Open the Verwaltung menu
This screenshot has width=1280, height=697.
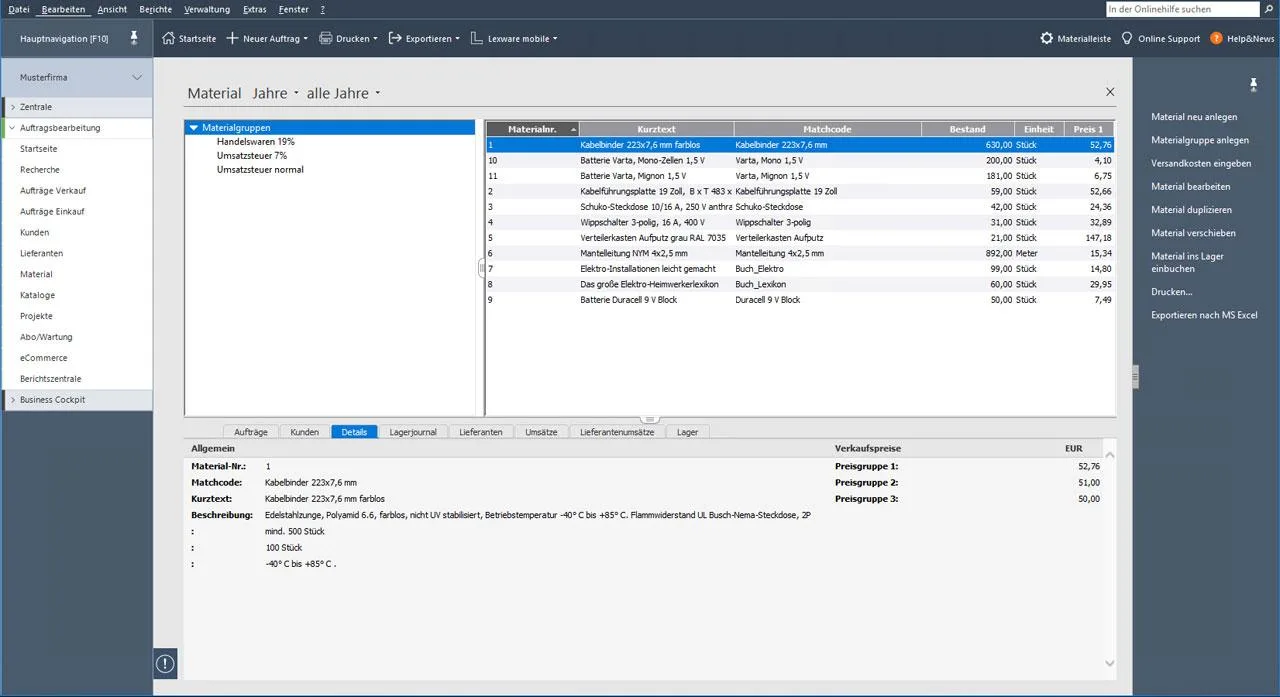(x=207, y=9)
